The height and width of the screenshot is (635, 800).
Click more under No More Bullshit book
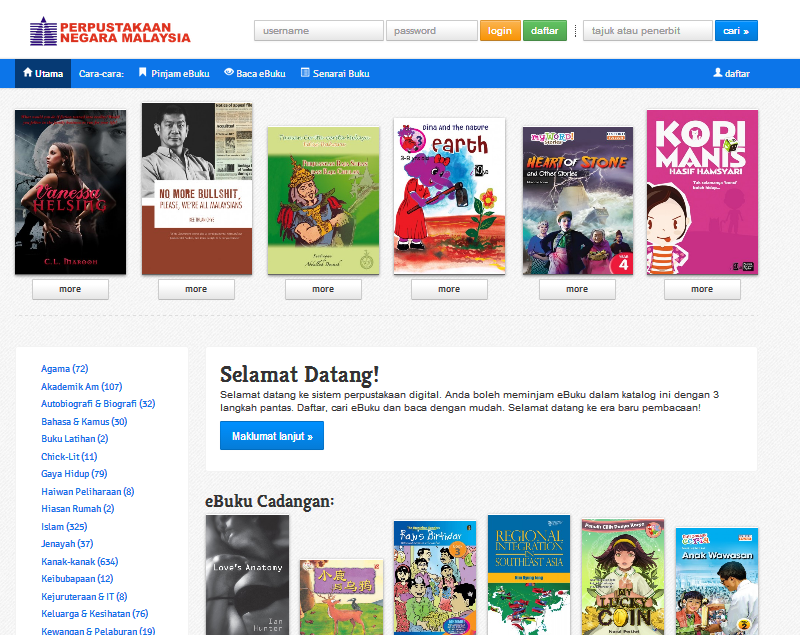point(196,289)
